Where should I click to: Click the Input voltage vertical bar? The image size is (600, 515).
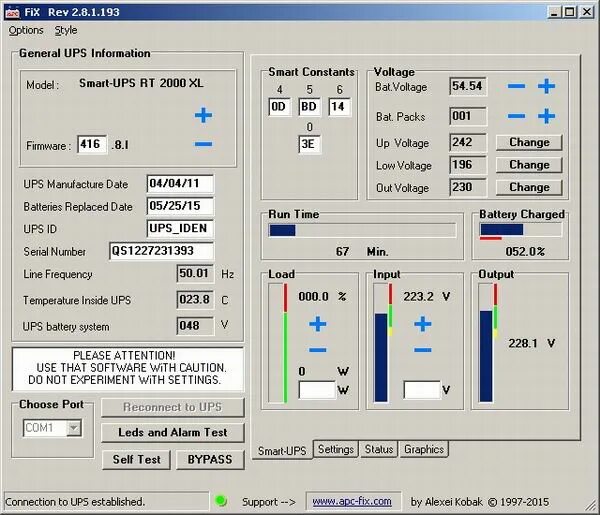(383, 343)
